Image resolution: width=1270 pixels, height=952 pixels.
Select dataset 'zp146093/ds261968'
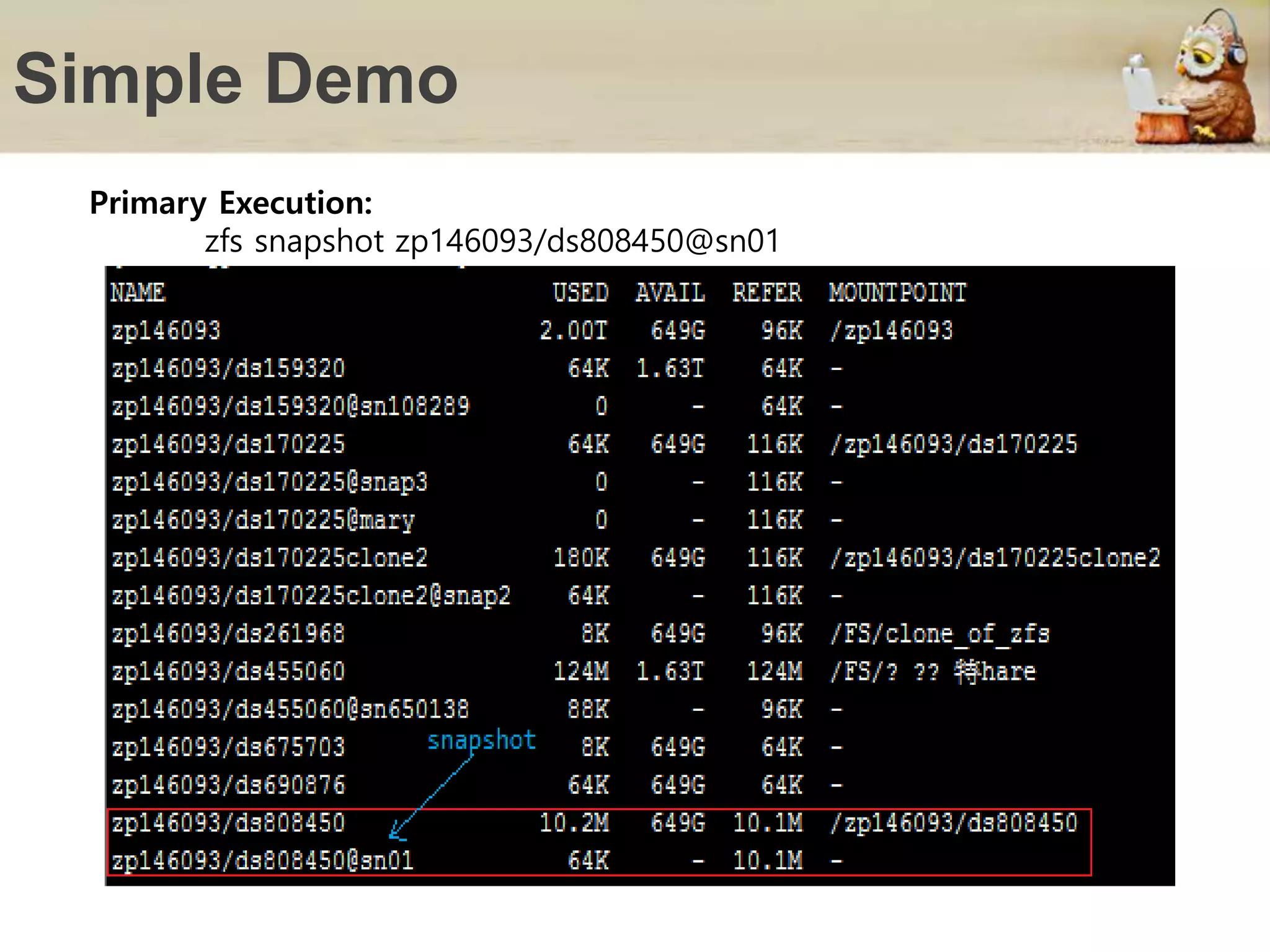click(228, 633)
